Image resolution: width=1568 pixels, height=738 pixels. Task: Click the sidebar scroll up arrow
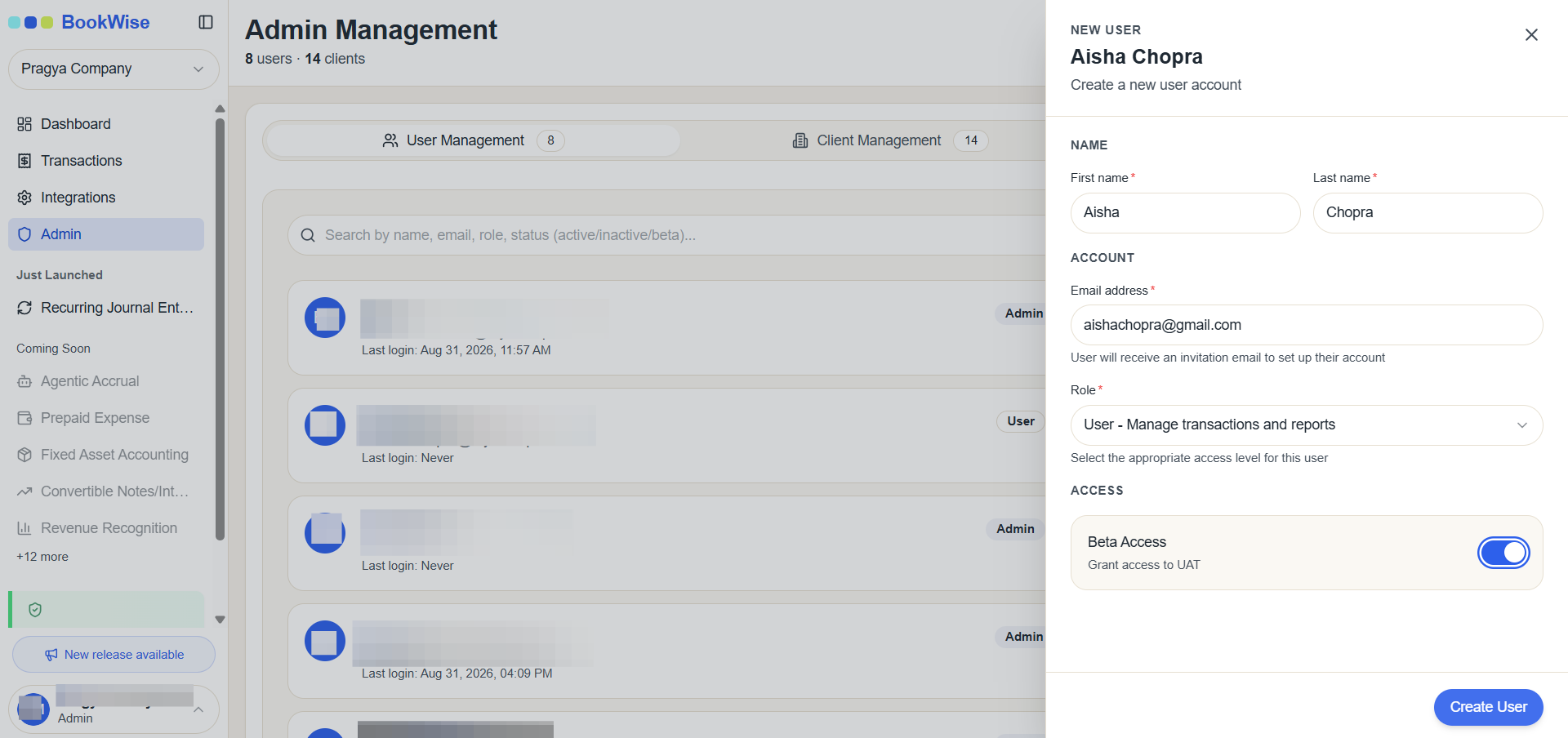point(220,109)
